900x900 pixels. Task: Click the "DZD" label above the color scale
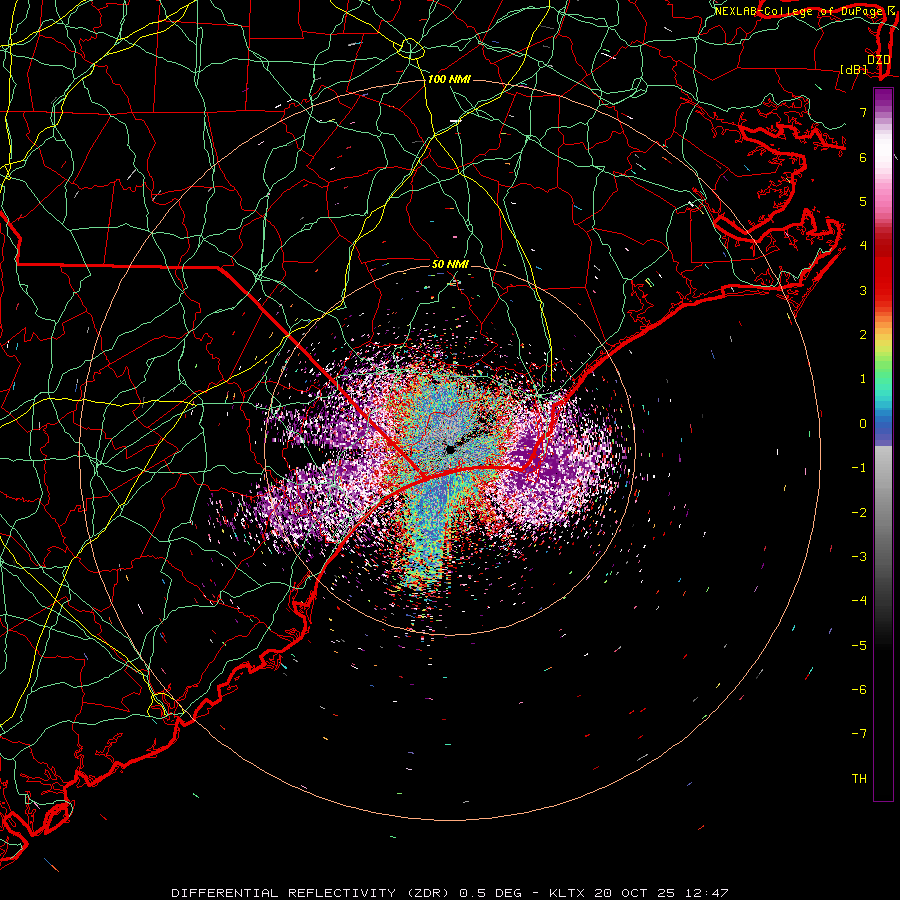coord(879,59)
